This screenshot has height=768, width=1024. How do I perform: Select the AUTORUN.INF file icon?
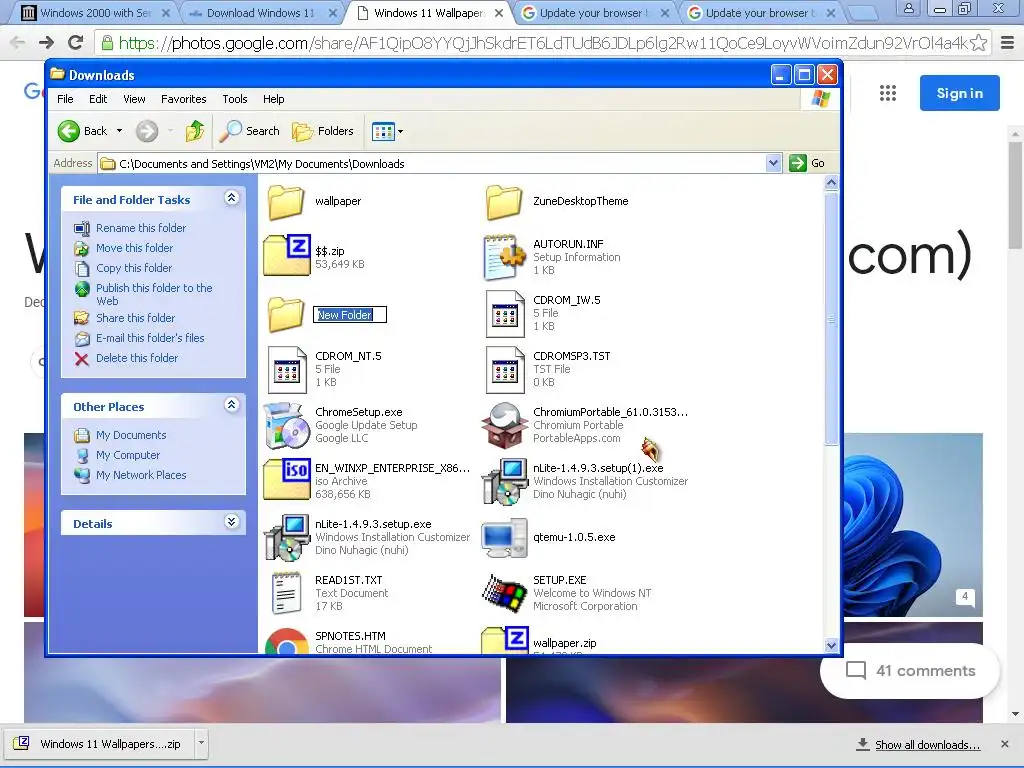click(504, 257)
